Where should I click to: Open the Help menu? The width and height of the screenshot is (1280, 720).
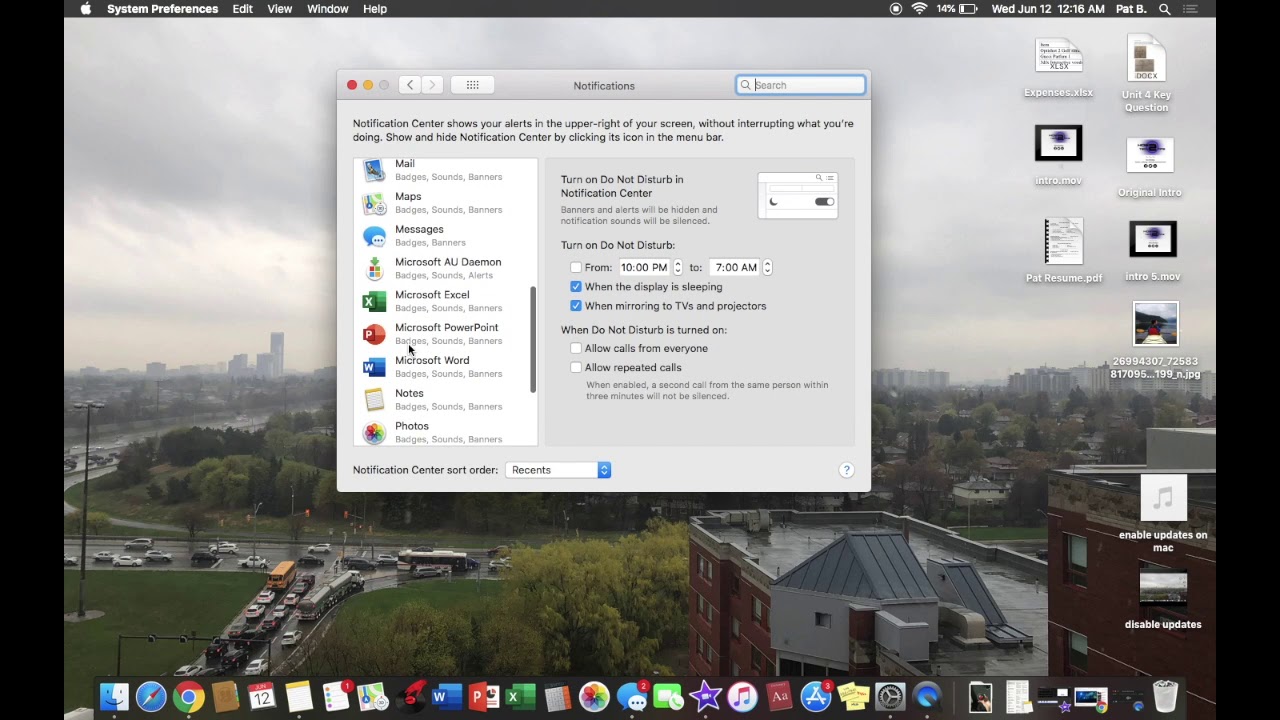(x=375, y=9)
